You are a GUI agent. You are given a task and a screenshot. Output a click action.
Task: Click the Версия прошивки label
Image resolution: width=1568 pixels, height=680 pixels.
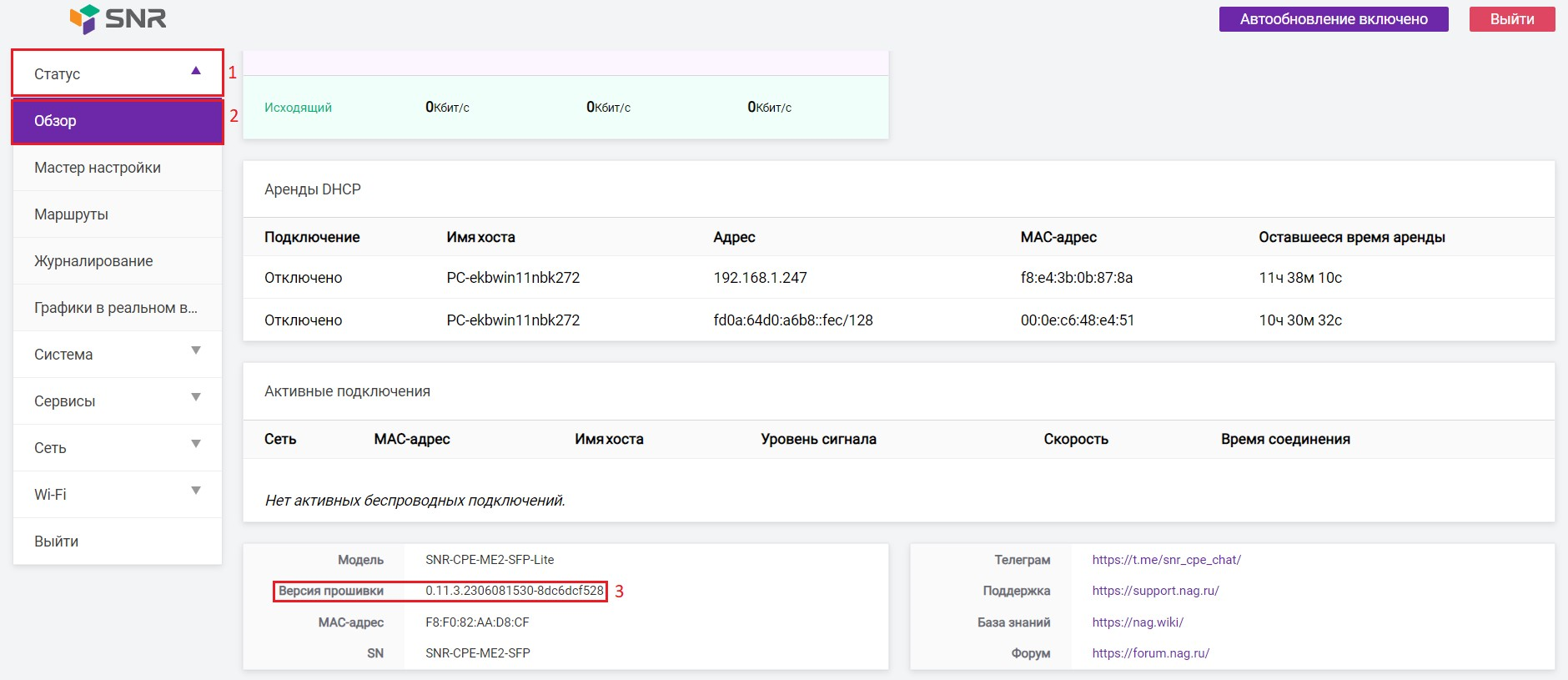coord(331,591)
